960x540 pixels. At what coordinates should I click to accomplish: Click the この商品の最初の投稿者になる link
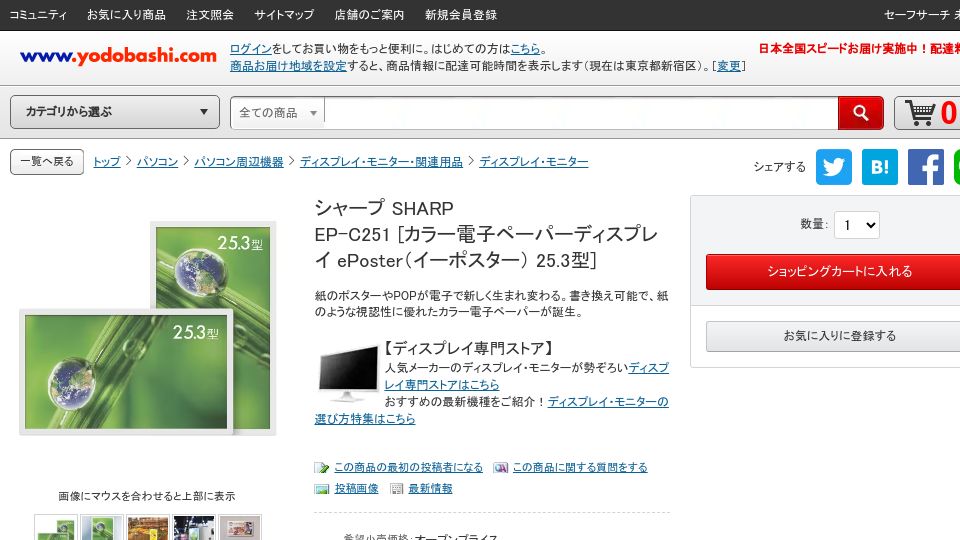408,468
